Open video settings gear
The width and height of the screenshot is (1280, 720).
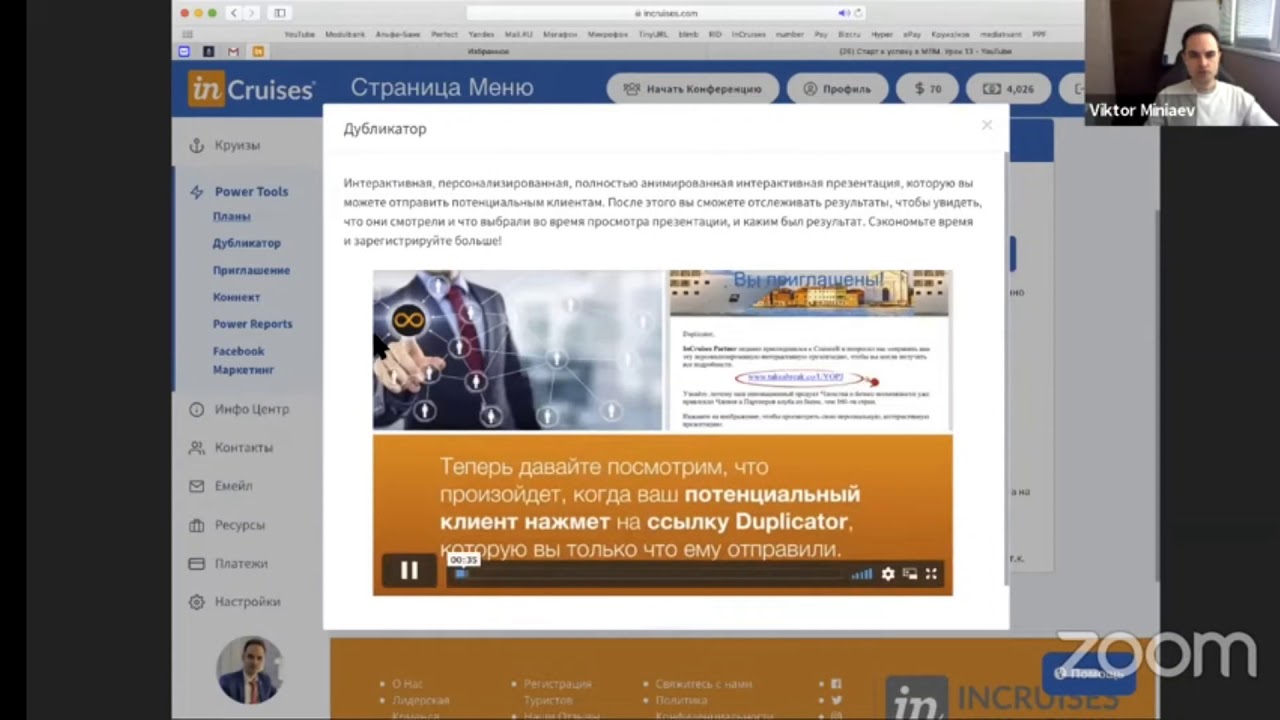pyautogui.click(x=888, y=574)
